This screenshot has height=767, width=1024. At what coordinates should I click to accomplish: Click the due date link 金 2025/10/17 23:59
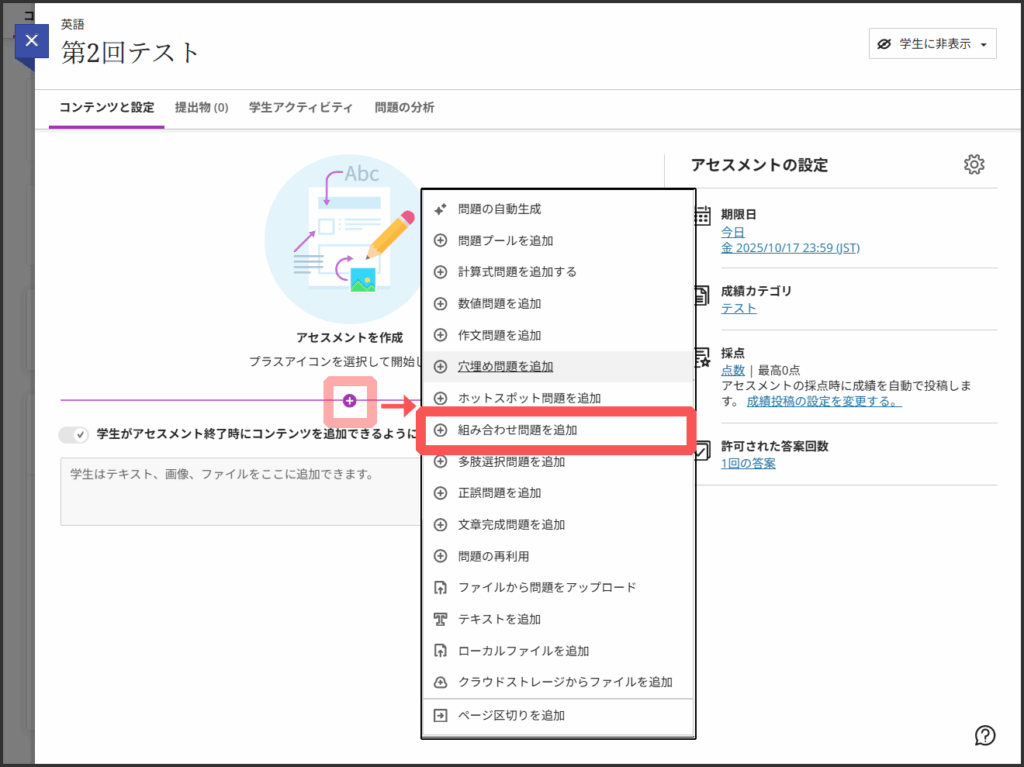[x=790, y=248]
